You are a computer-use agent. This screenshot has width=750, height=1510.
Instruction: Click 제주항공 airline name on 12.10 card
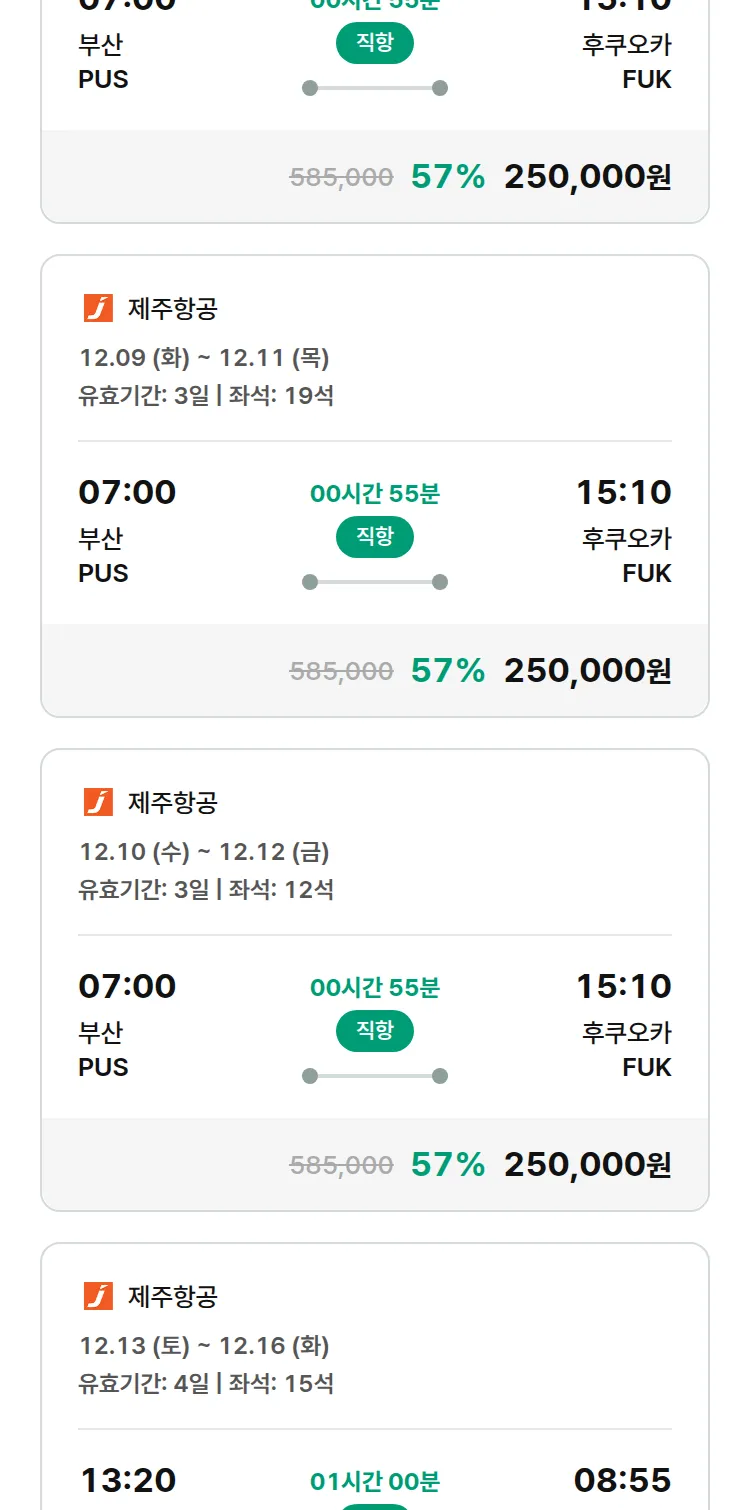point(172,802)
